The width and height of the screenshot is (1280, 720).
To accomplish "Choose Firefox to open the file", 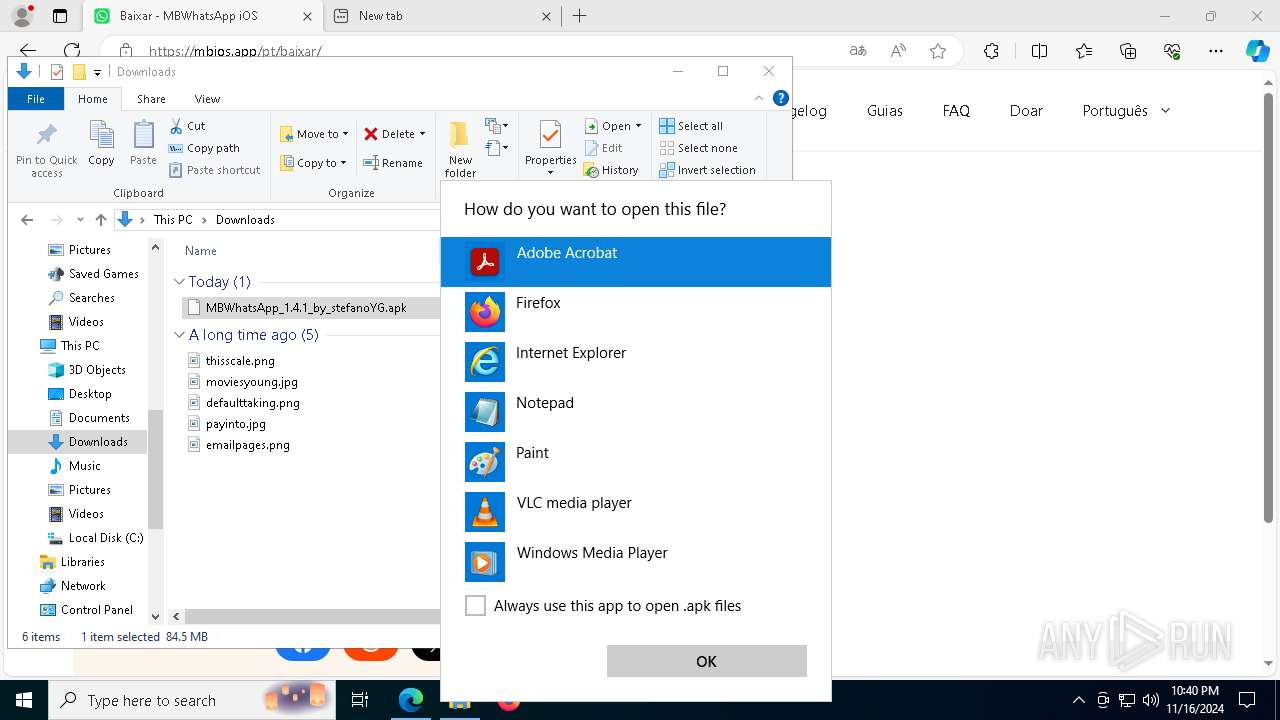I will tap(636, 312).
